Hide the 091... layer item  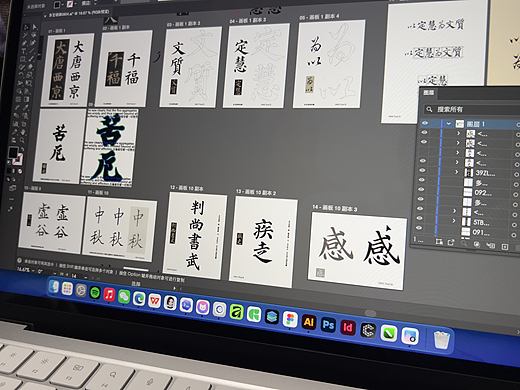[x=419, y=228]
